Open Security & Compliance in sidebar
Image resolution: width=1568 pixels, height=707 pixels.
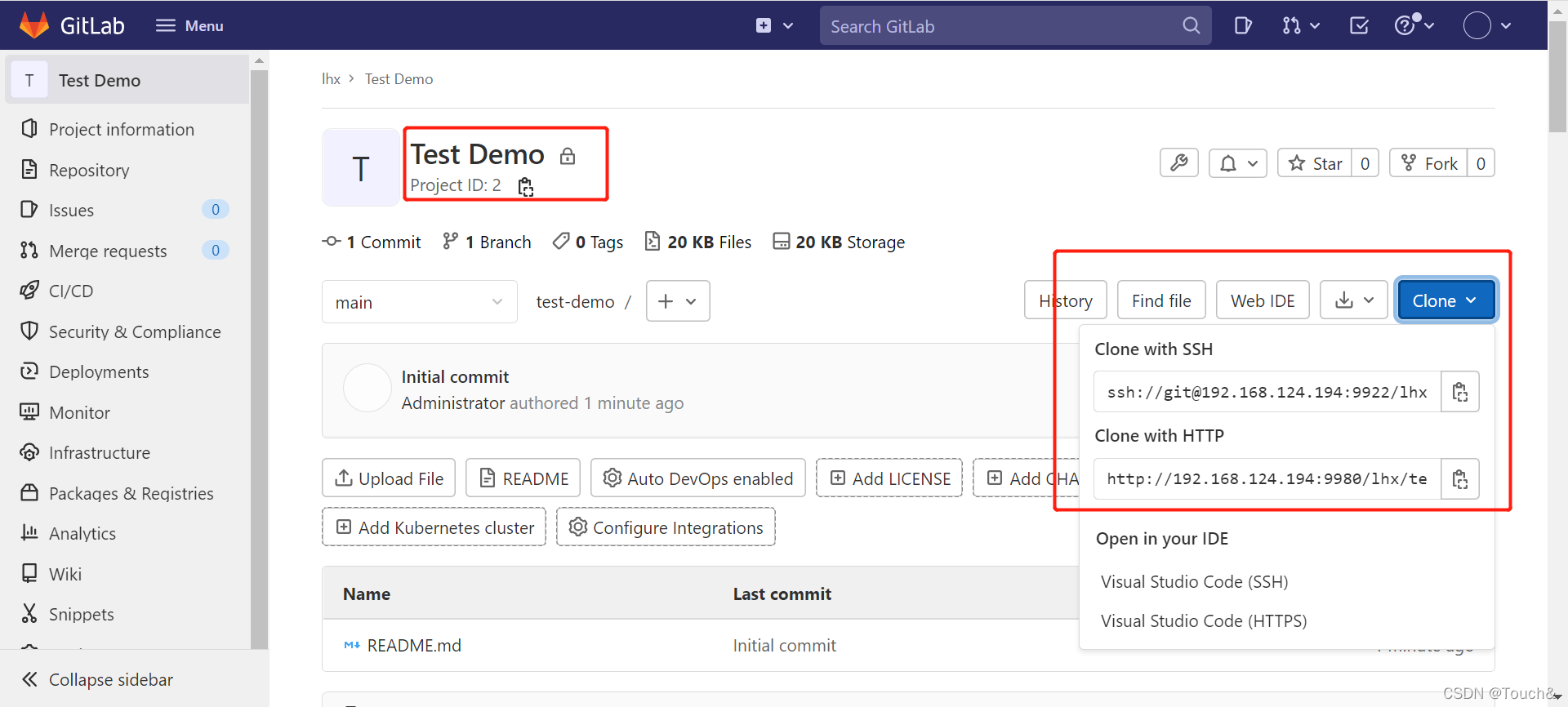click(135, 331)
